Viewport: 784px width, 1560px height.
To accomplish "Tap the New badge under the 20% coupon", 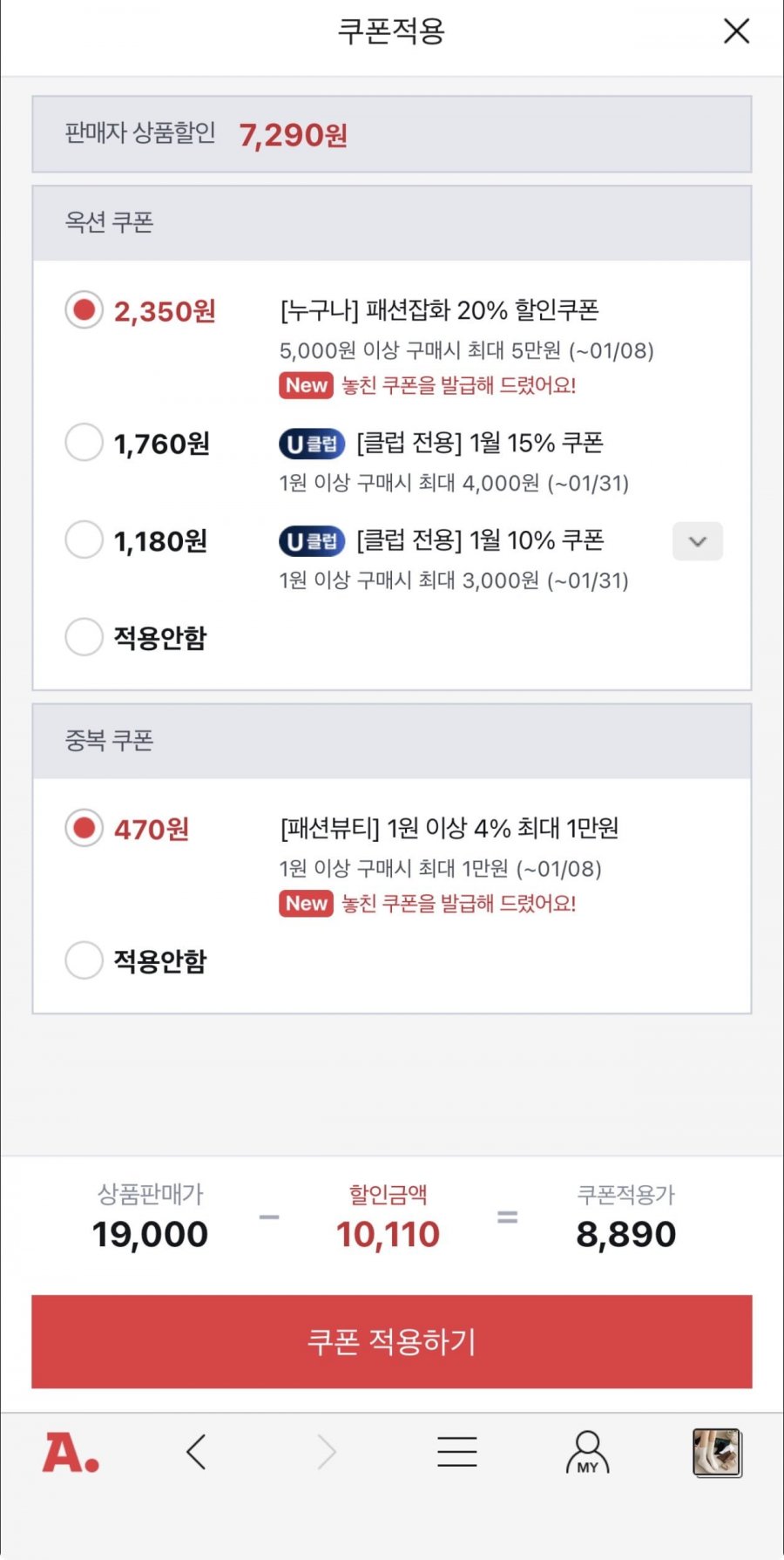I will point(306,385).
